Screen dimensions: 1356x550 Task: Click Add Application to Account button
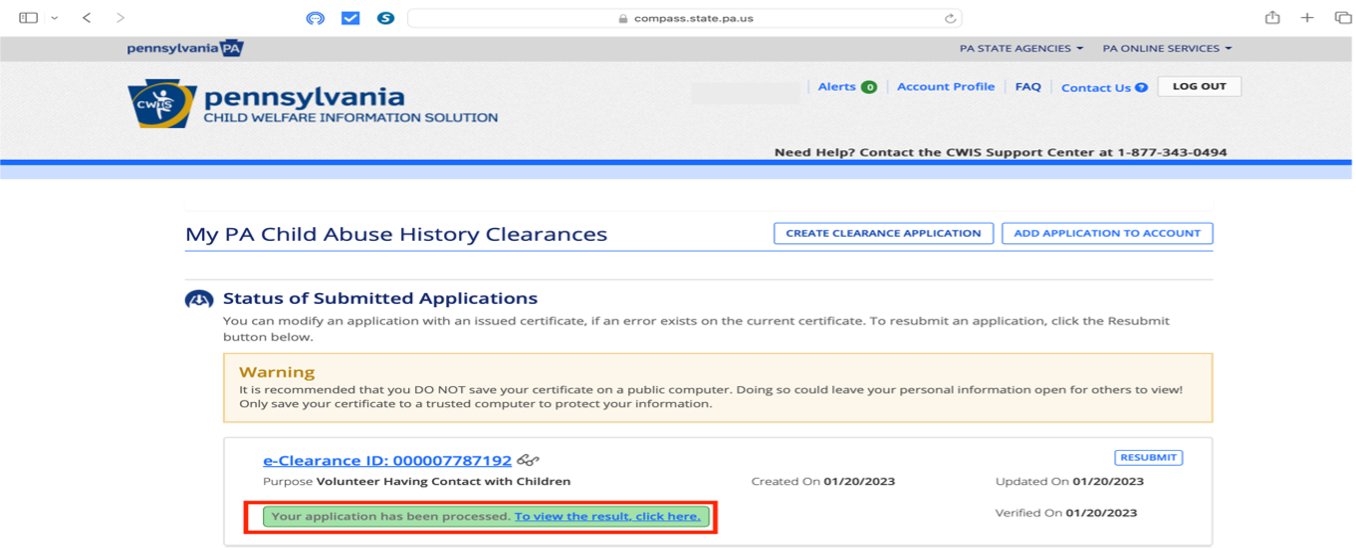[x=1106, y=233]
